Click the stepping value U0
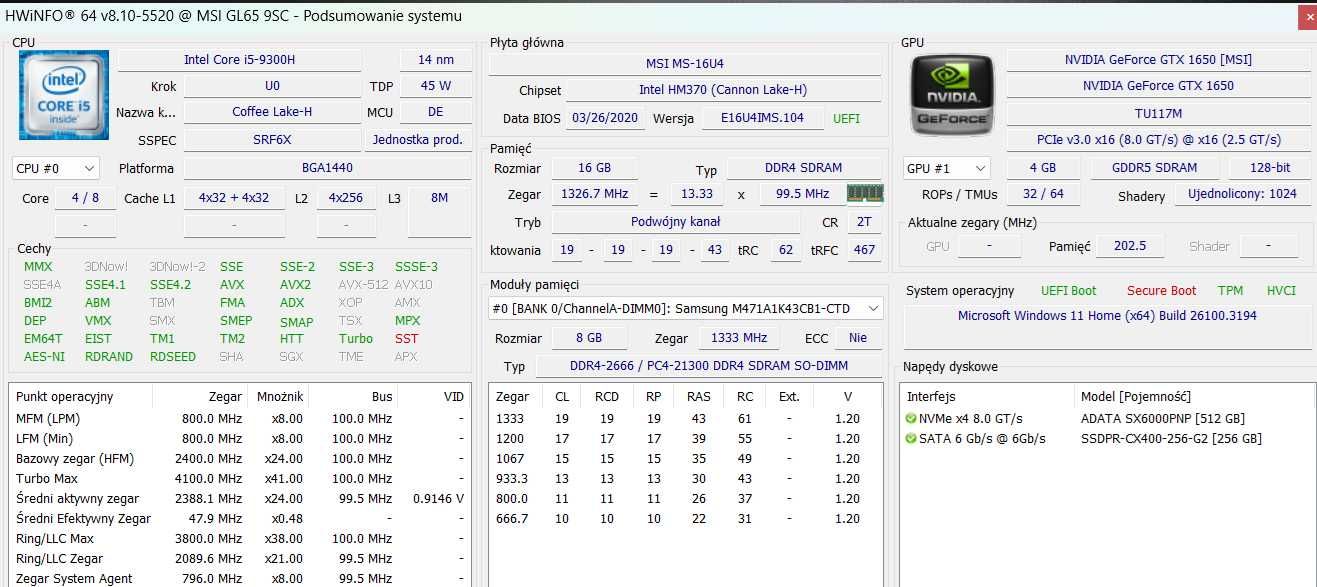 click(x=272, y=86)
